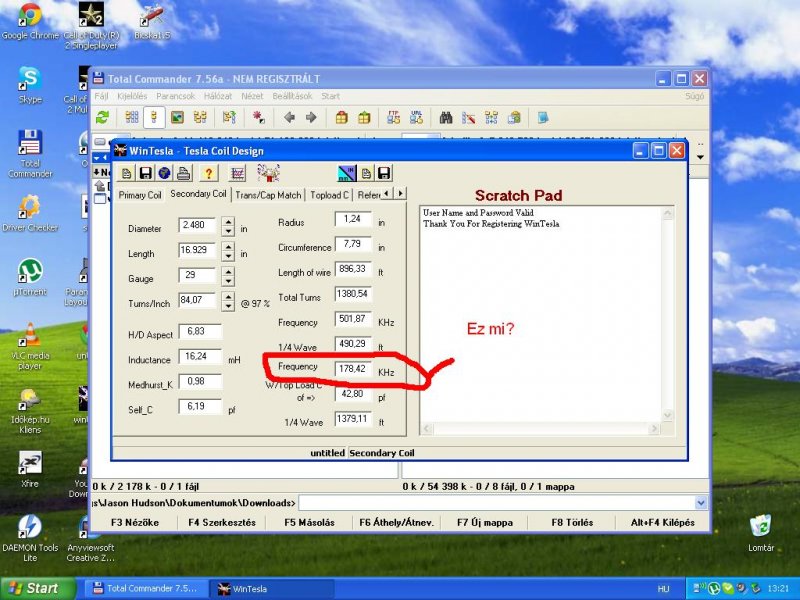Click new Scratch Pad page icon
Screen dimensions: 800x600
[x=366, y=173]
